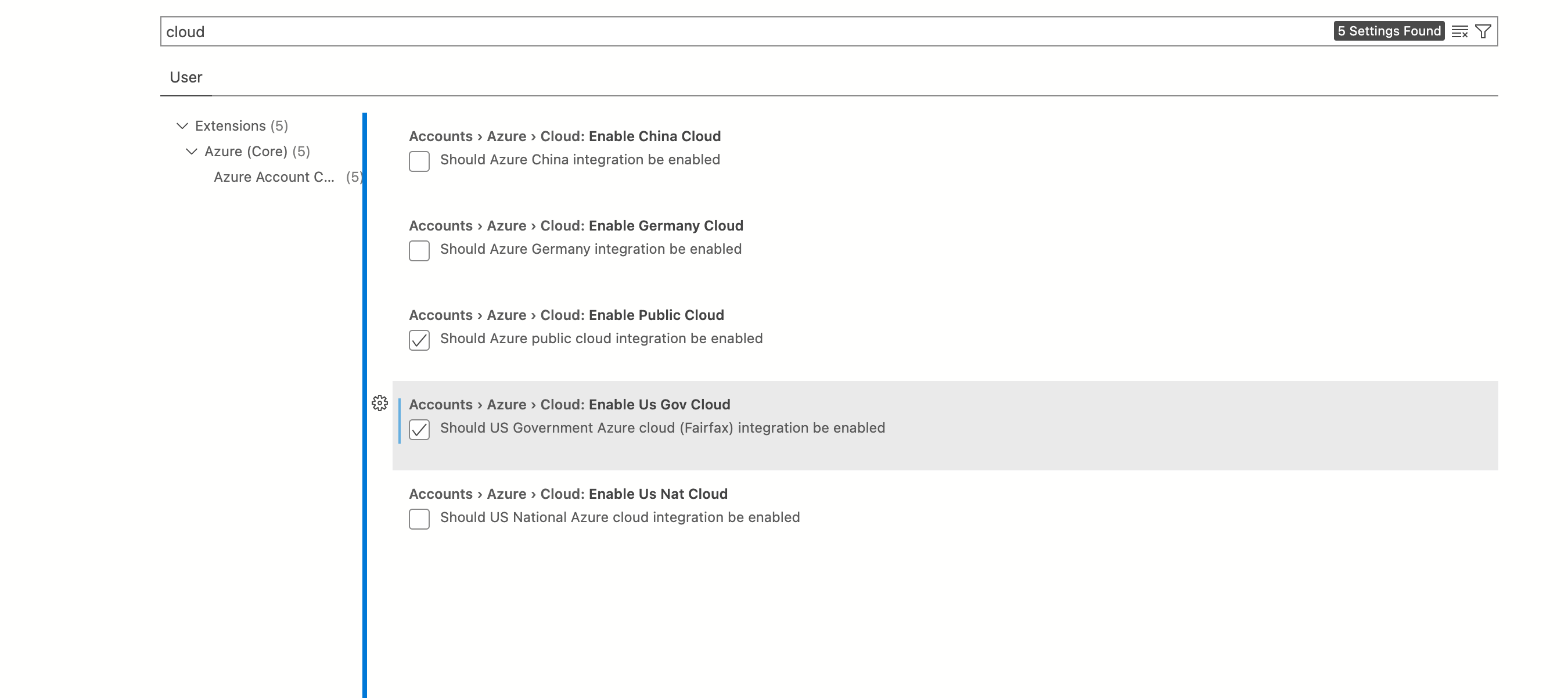Check US National Azure cloud integration

419,520
